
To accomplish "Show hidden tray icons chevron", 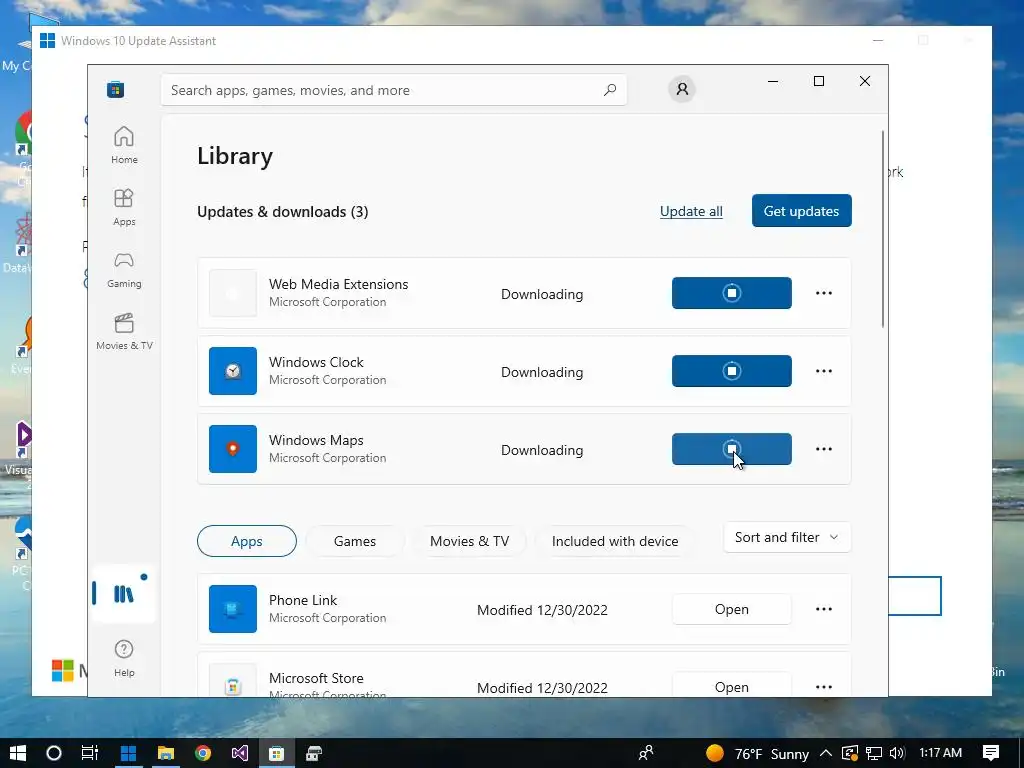I will (x=825, y=753).
